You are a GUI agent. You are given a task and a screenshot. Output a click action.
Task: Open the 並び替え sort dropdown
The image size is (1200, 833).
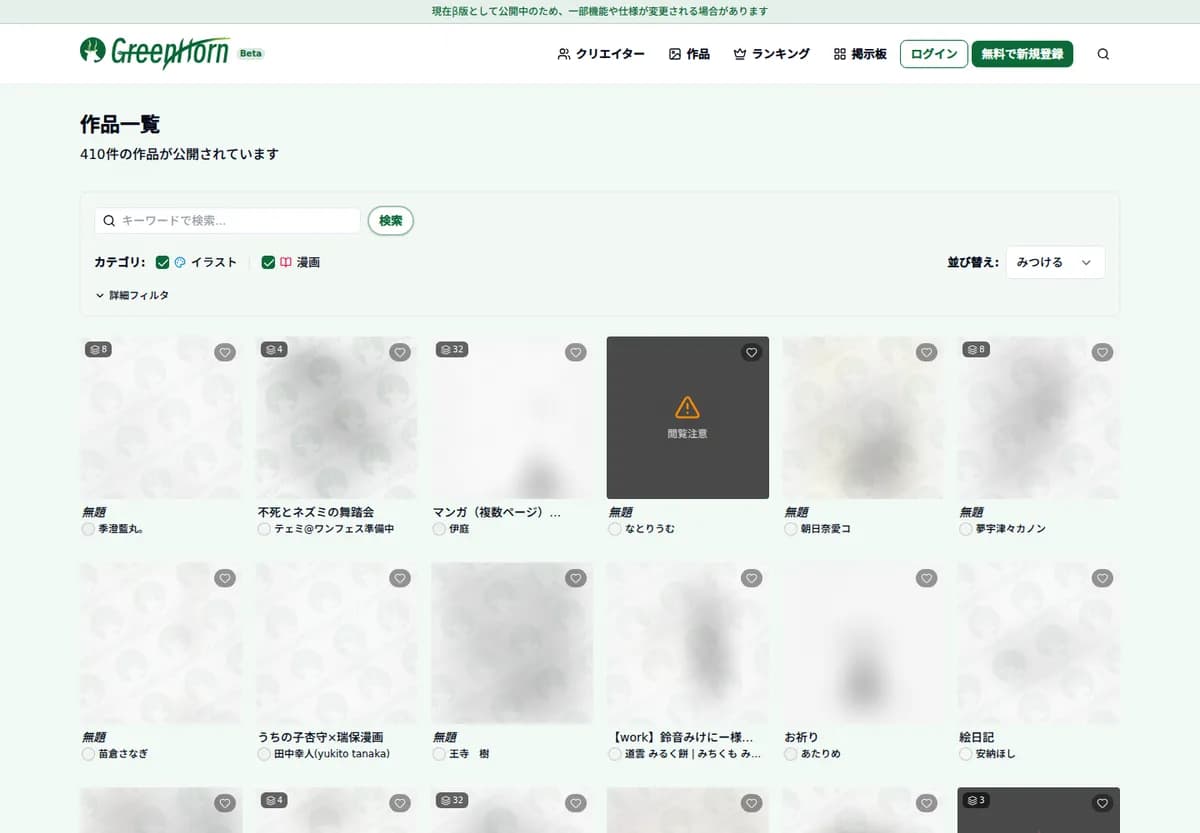pyautogui.click(x=1055, y=262)
